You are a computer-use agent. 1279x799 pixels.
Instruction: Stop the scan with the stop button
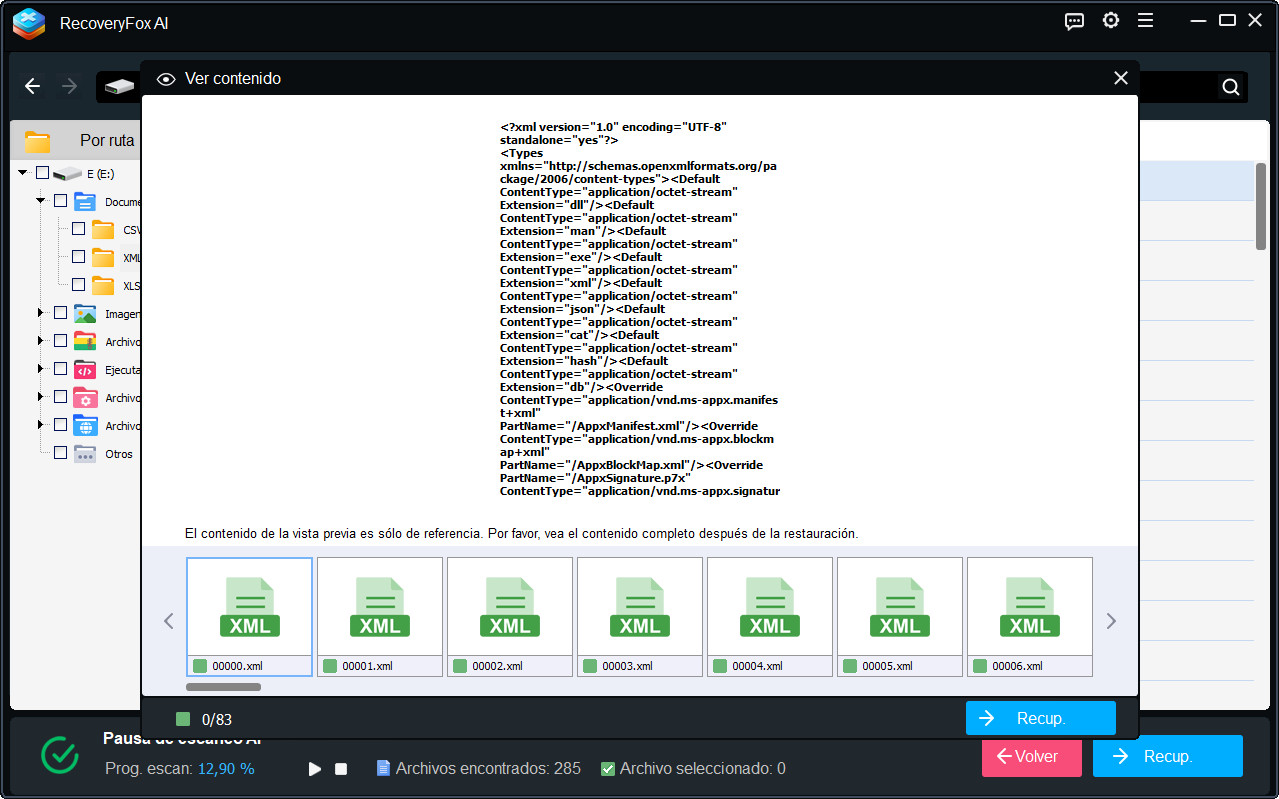pos(341,769)
